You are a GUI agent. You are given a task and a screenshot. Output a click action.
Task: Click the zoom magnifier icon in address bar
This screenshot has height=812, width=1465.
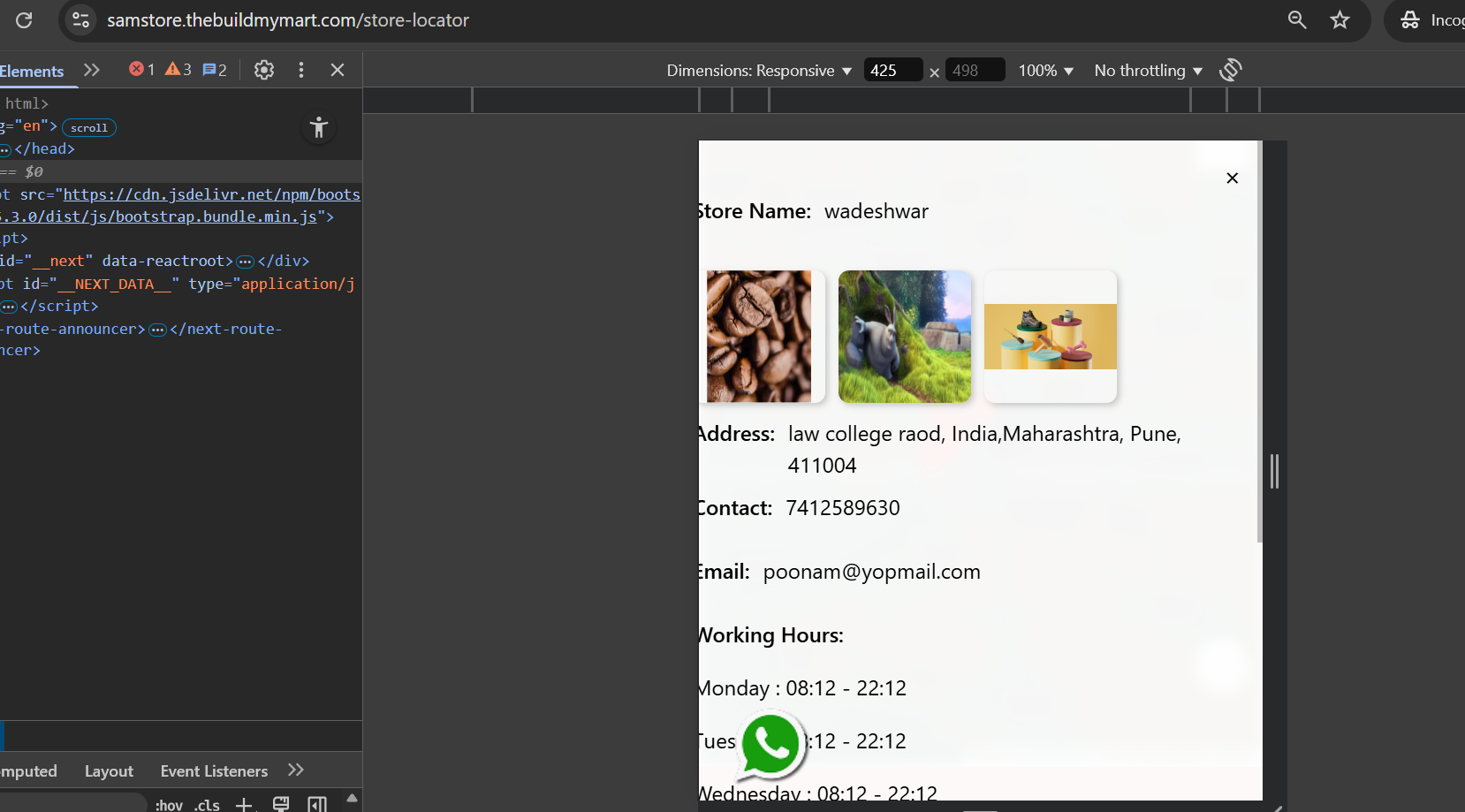pyautogui.click(x=1297, y=19)
